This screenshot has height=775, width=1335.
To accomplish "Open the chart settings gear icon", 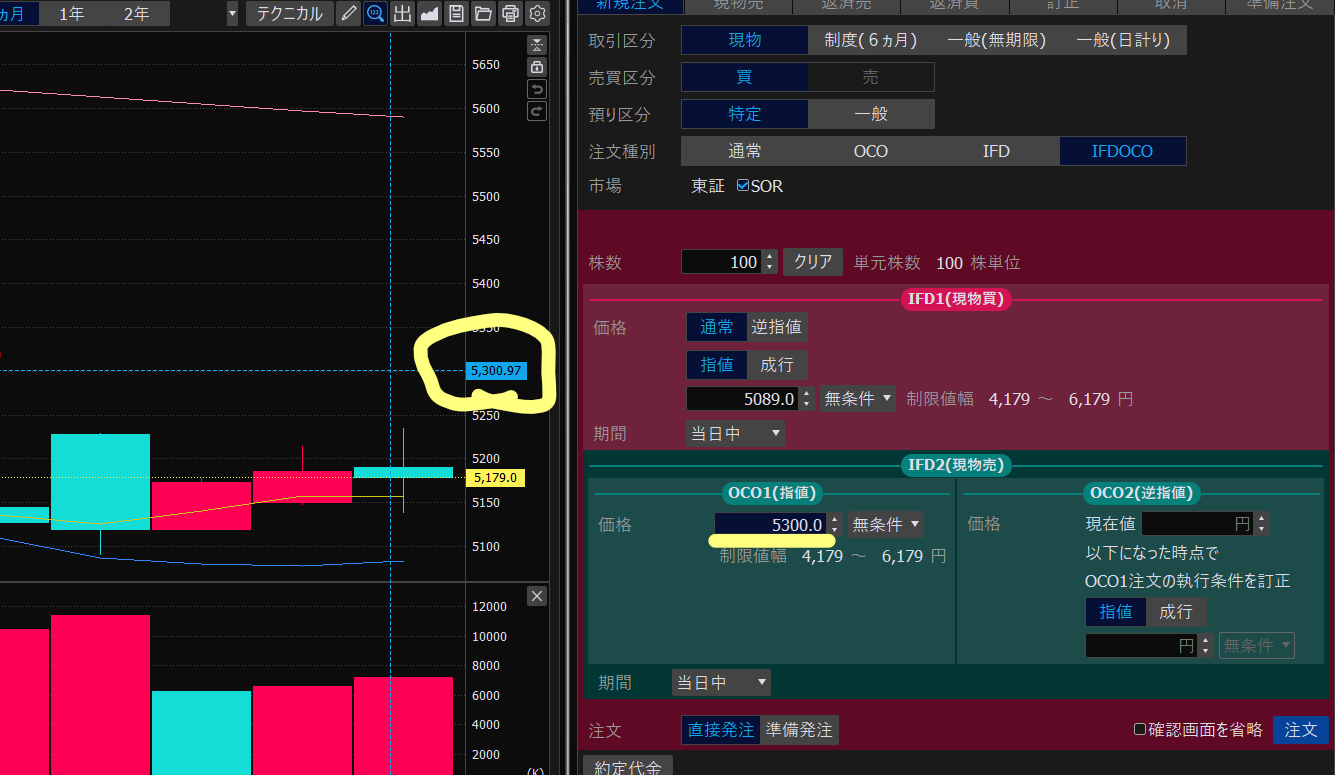I will click(x=537, y=13).
